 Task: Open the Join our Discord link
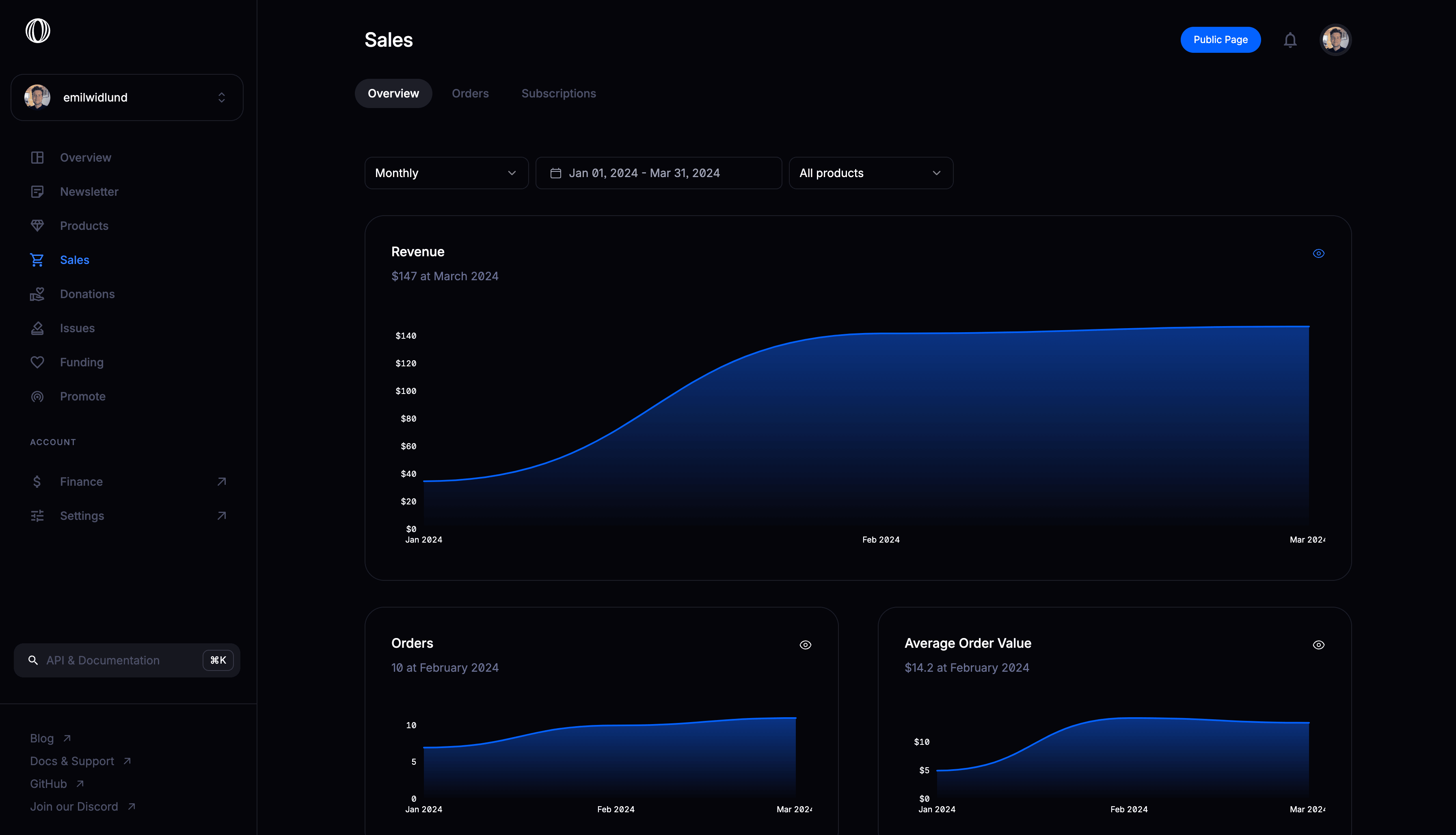73,806
